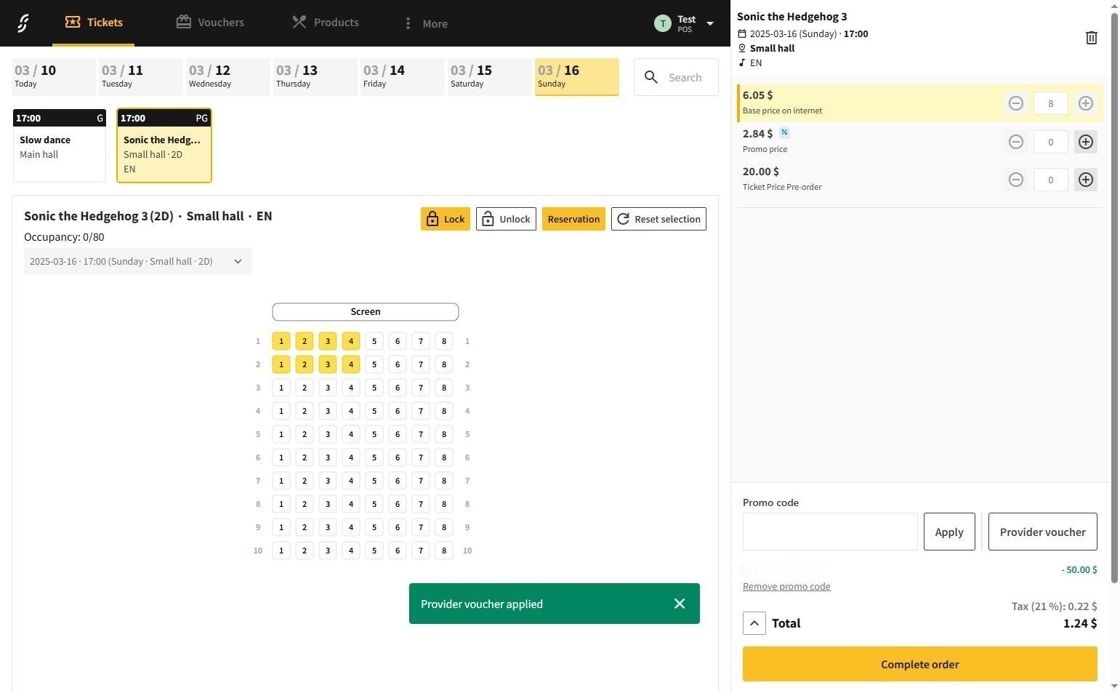Click the Promo code input field
The height and width of the screenshot is (693, 1120).
point(829,532)
